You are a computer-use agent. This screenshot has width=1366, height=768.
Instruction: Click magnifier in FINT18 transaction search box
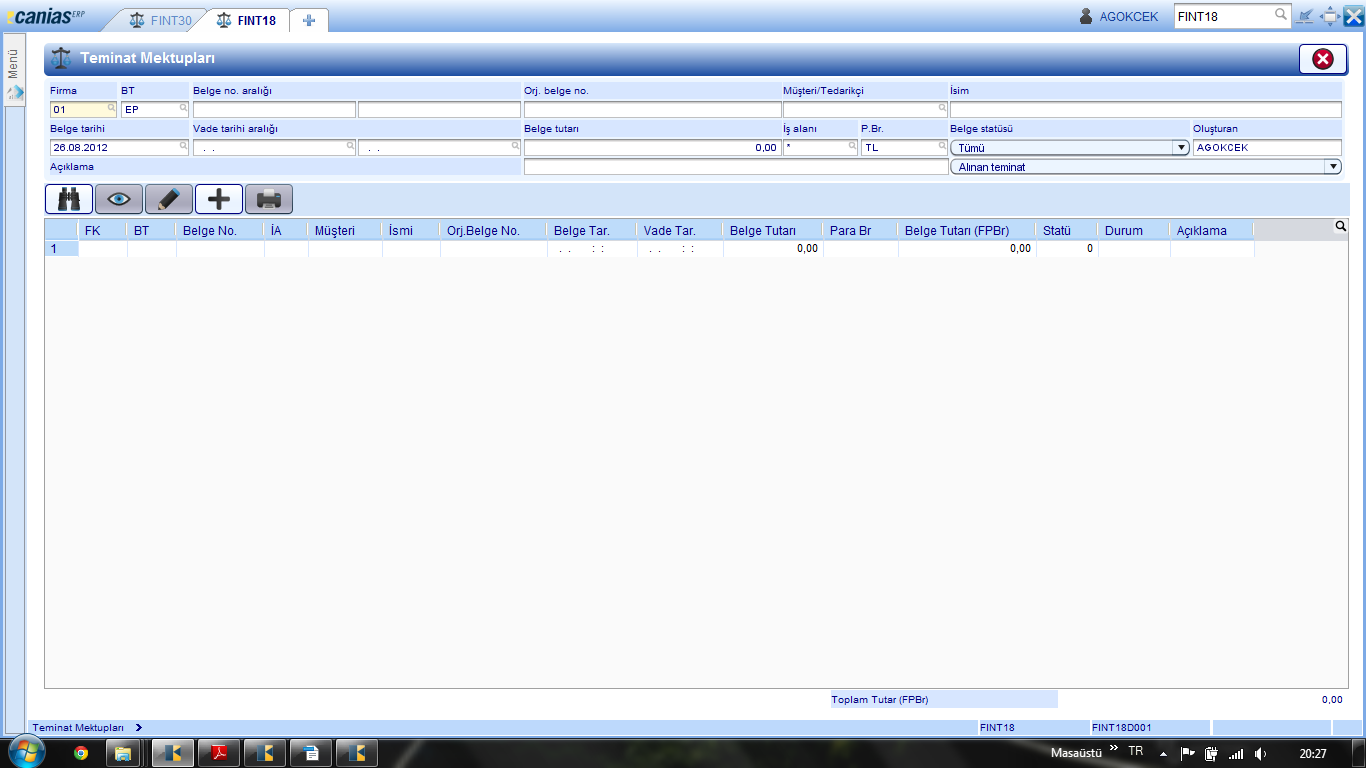pos(1280,15)
